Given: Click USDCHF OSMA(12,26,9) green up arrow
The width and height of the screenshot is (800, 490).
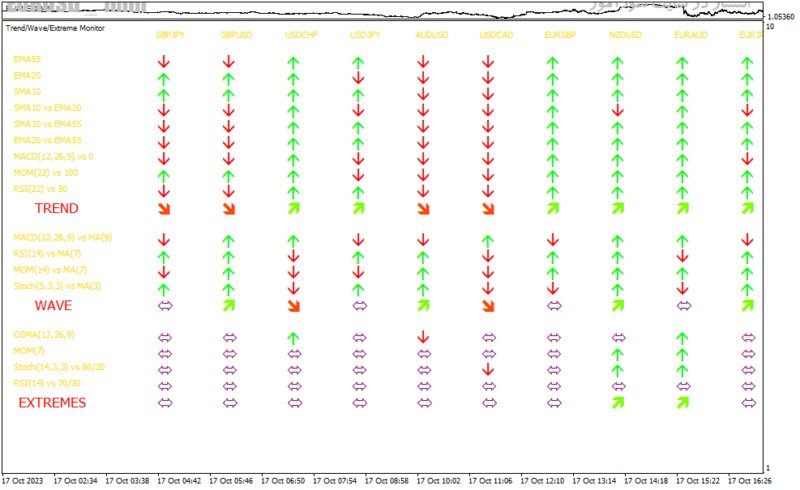Looking at the screenshot, I should pyautogui.click(x=293, y=338).
